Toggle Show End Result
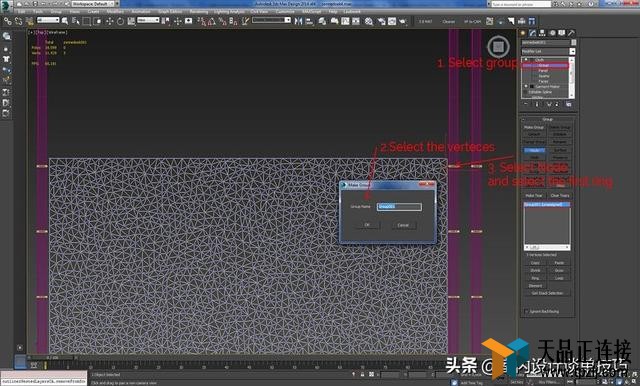The image size is (640, 386). pyautogui.click(x=537, y=104)
